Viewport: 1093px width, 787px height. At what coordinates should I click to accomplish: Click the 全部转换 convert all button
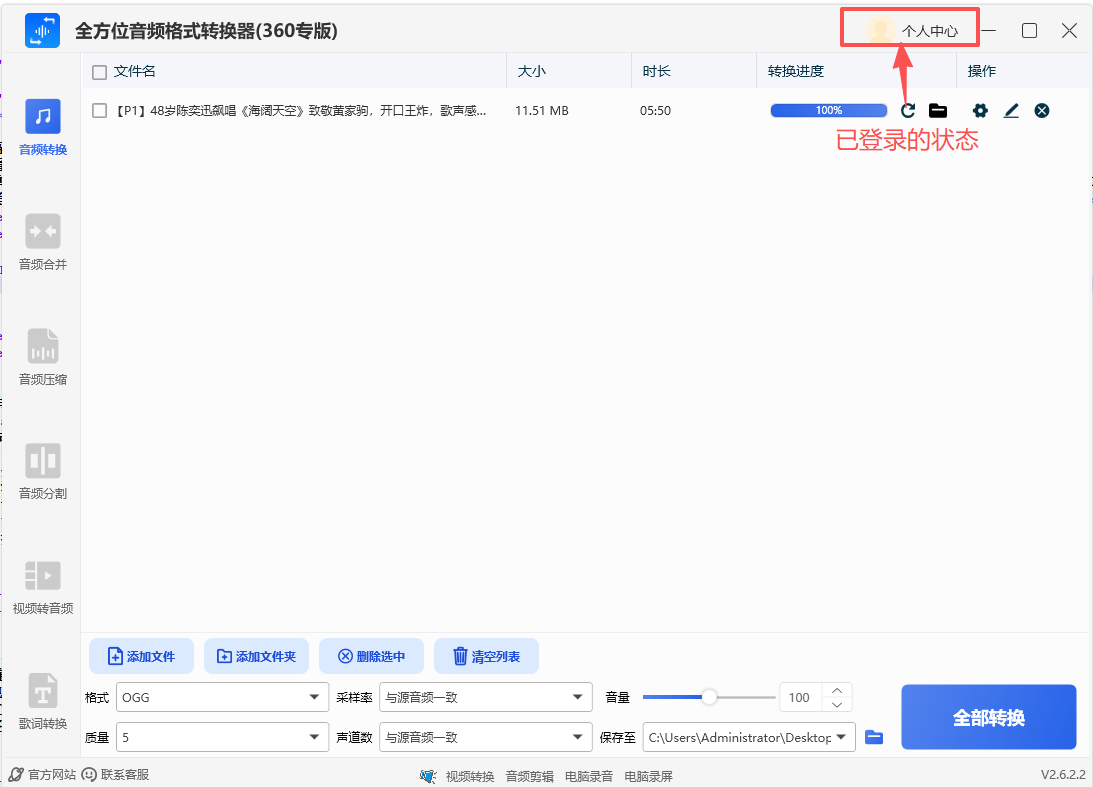tap(988, 718)
